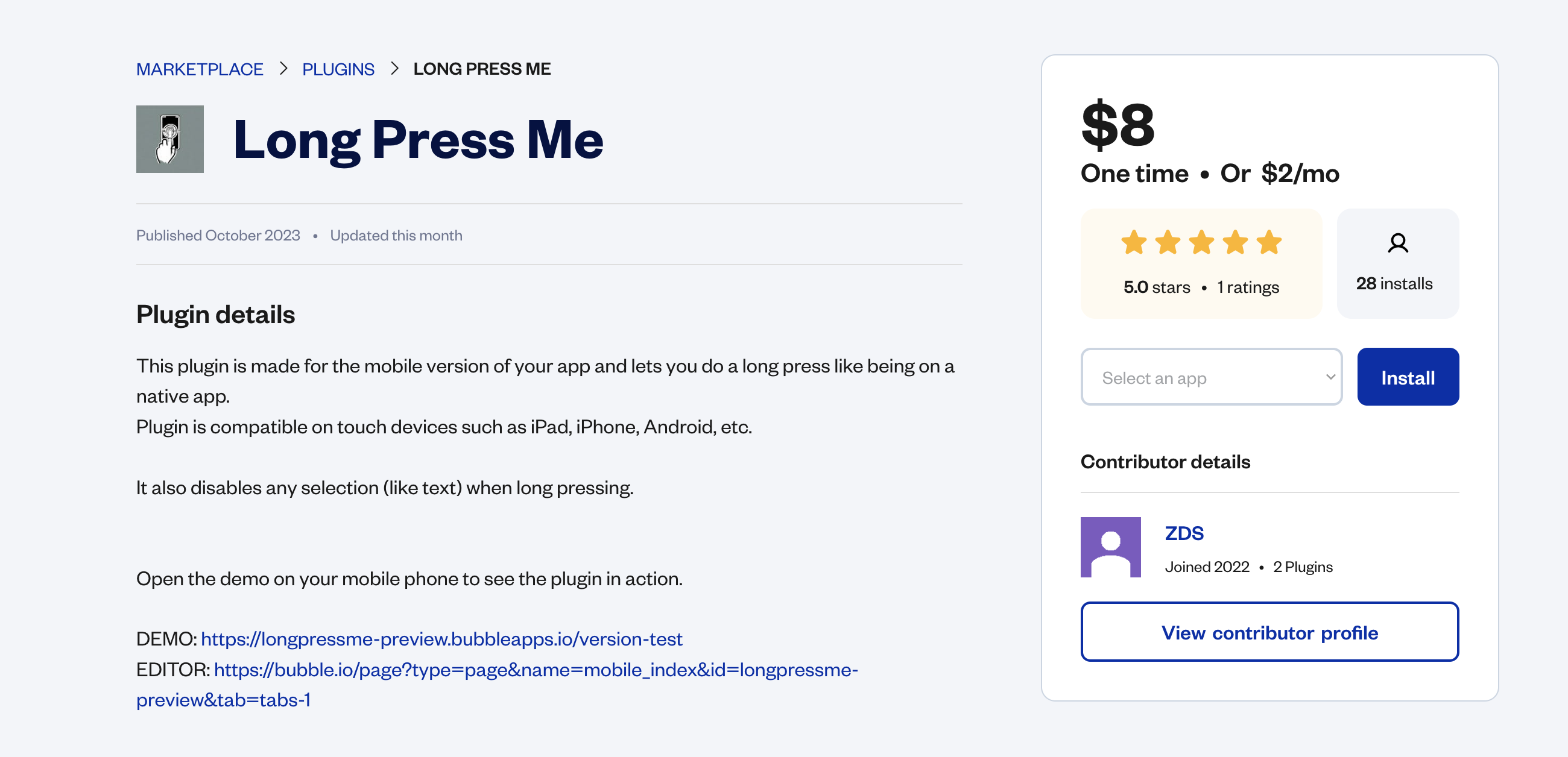The image size is (1568, 757).
Task: Click View contributor profile button
Action: coord(1269,632)
